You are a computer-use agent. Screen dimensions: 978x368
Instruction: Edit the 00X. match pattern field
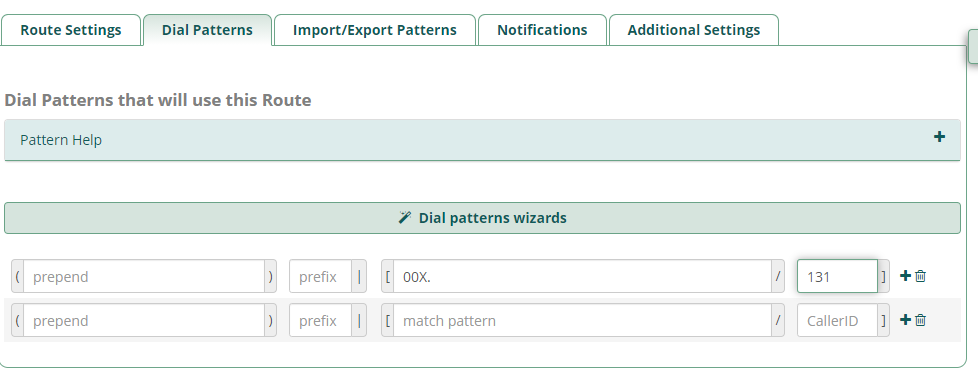click(582, 276)
